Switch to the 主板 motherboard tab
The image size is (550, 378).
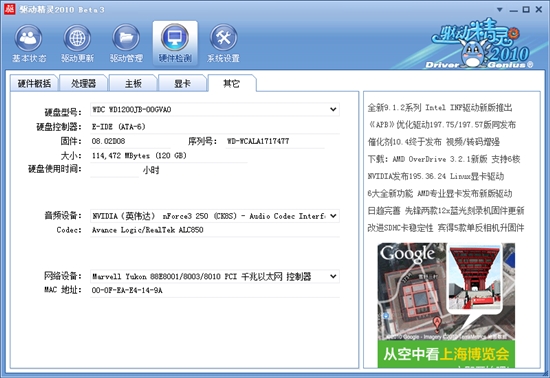(133, 83)
